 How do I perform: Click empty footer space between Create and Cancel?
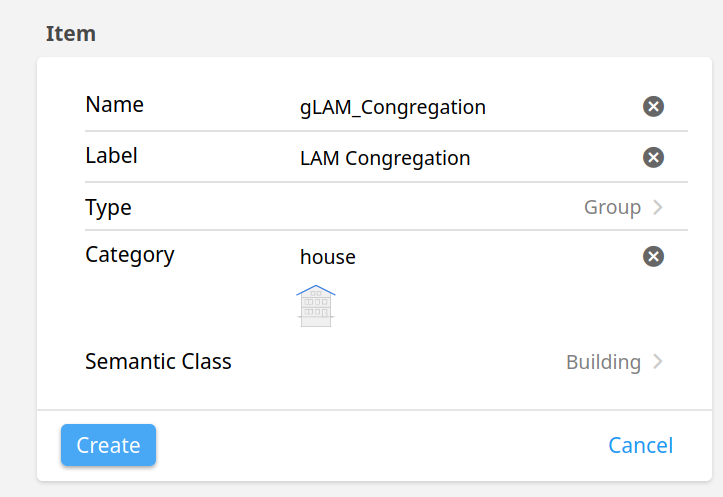click(382, 445)
